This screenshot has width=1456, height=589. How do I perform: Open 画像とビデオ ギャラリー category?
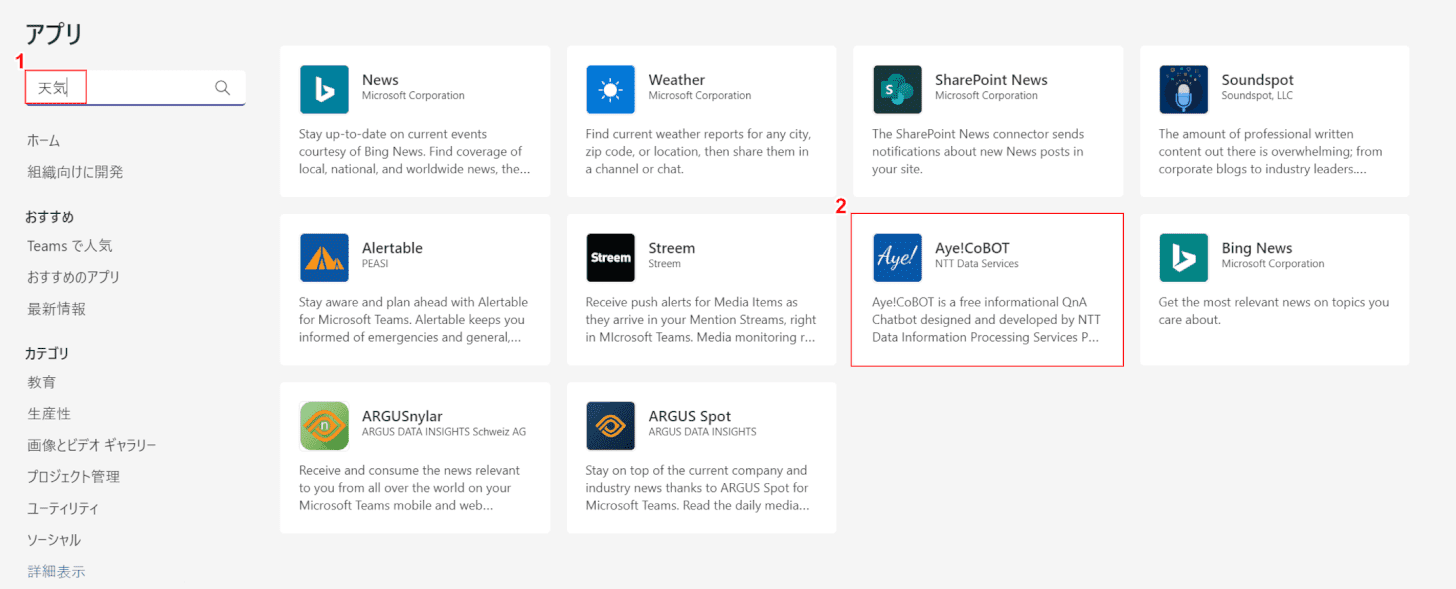click(x=92, y=445)
